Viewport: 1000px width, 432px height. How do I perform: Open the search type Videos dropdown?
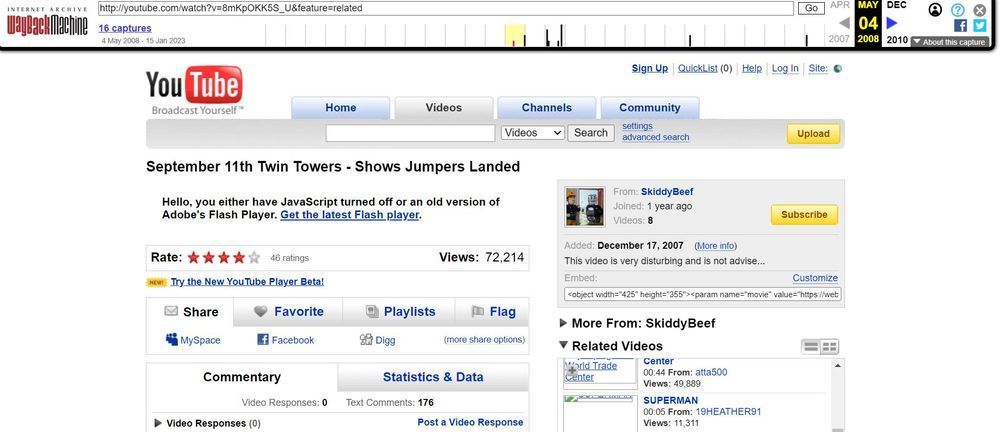[533, 133]
